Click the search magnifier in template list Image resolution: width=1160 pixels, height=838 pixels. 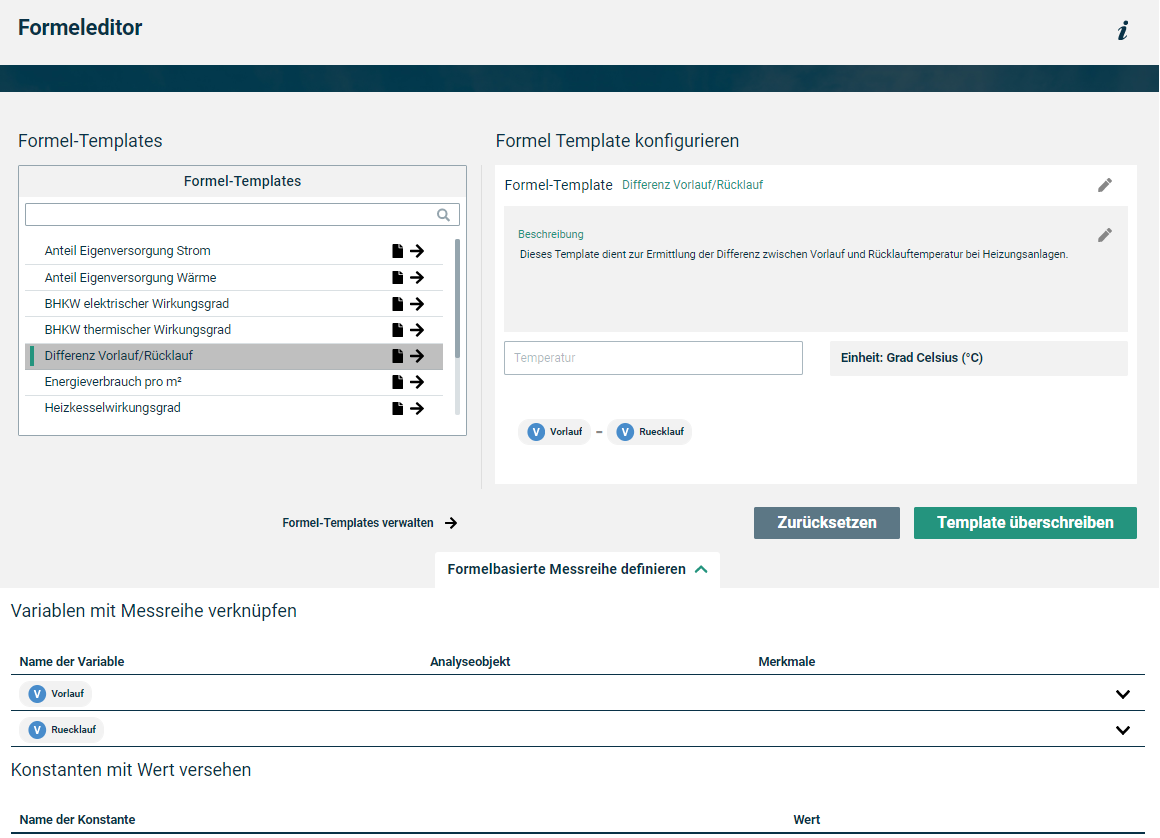(x=444, y=215)
